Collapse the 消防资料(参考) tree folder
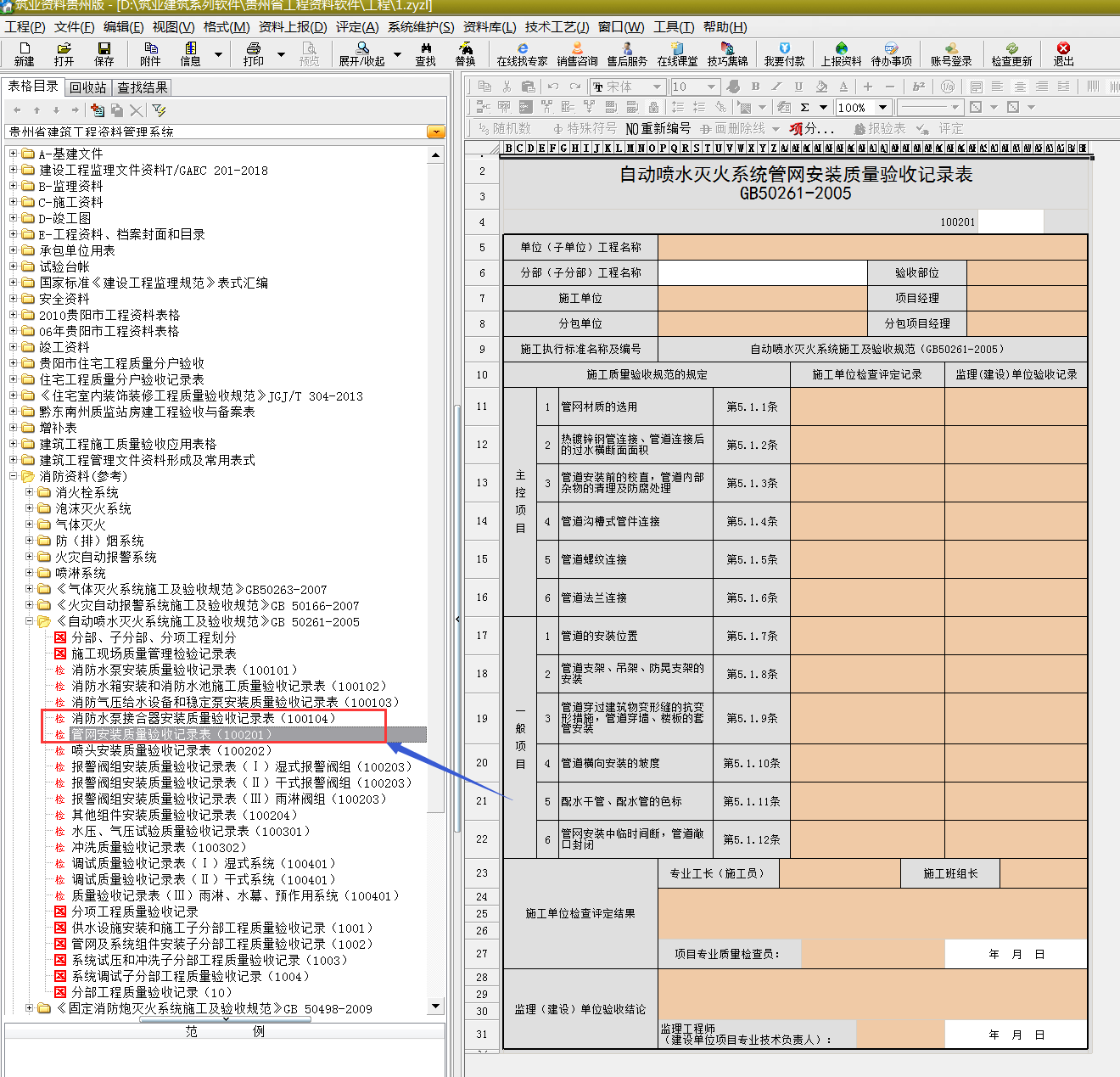This screenshot has width=1120, height=1077. coord(14,476)
